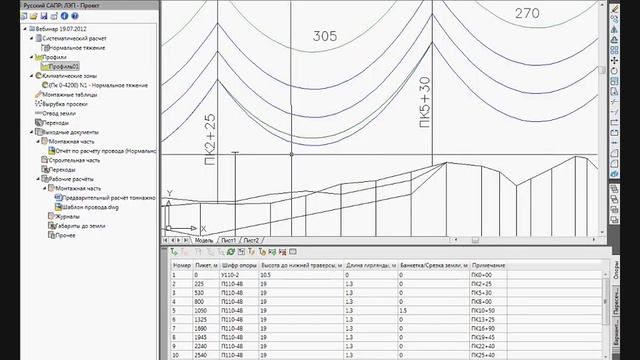Select the Array tool in right toolbar
640x360 pixels.
pos(614,50)
